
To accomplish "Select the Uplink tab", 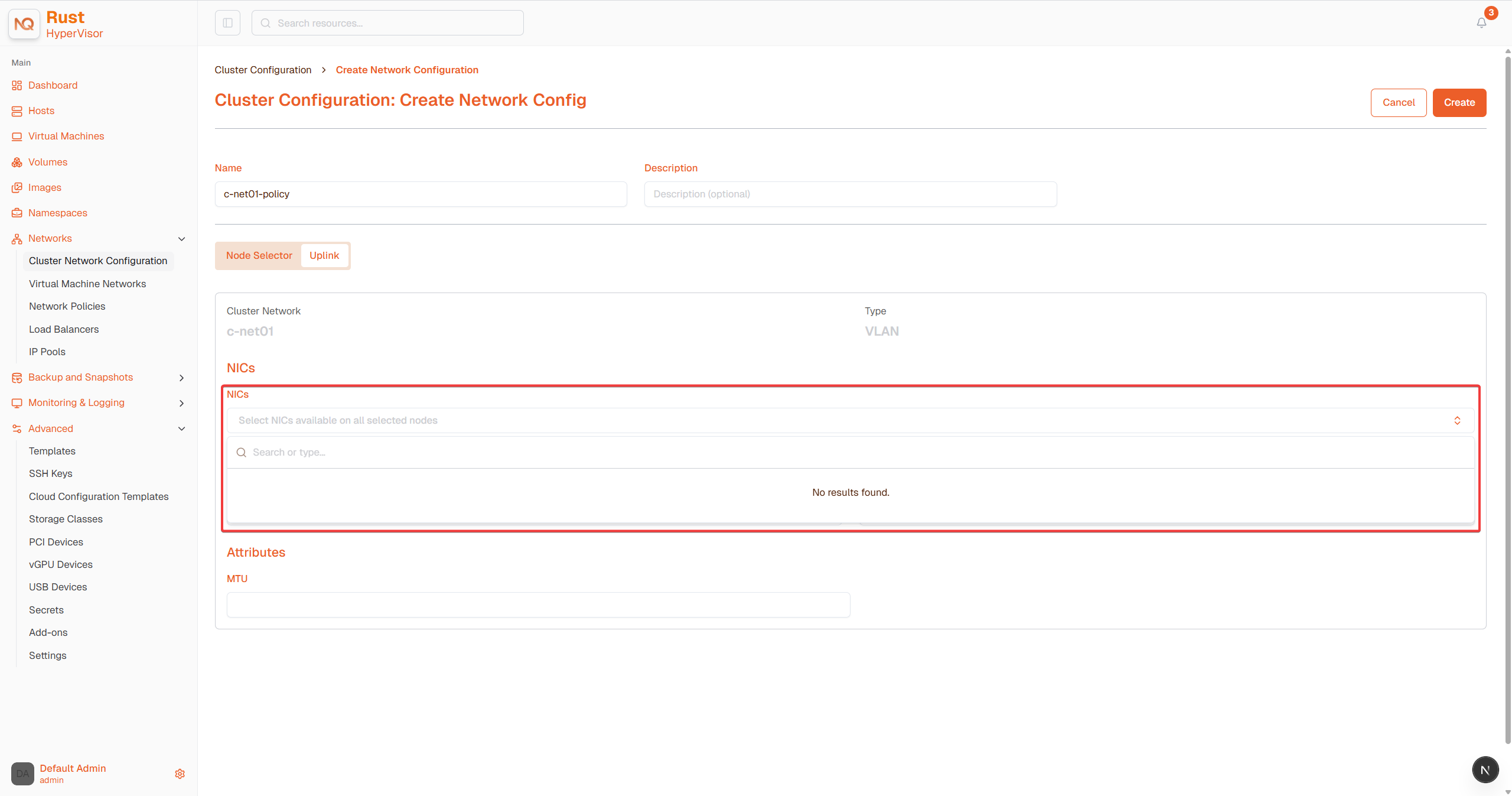I will pyautogui.click(x=324, y=255).
